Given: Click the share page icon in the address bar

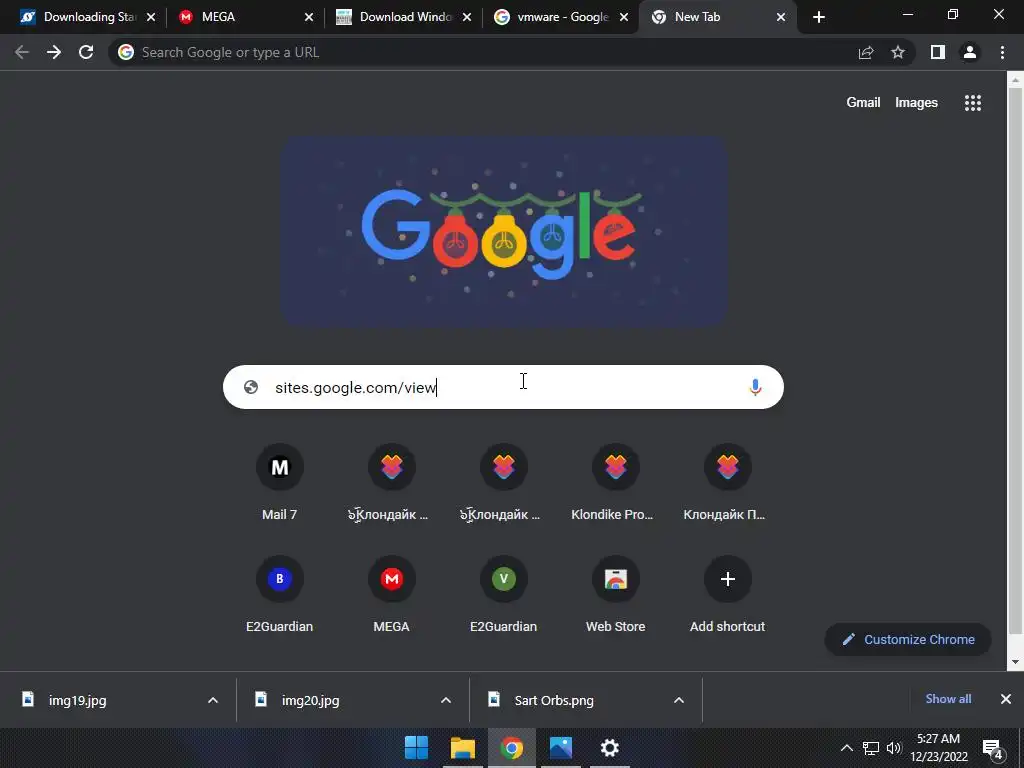Looking at the screenshot, I should 866,52.
